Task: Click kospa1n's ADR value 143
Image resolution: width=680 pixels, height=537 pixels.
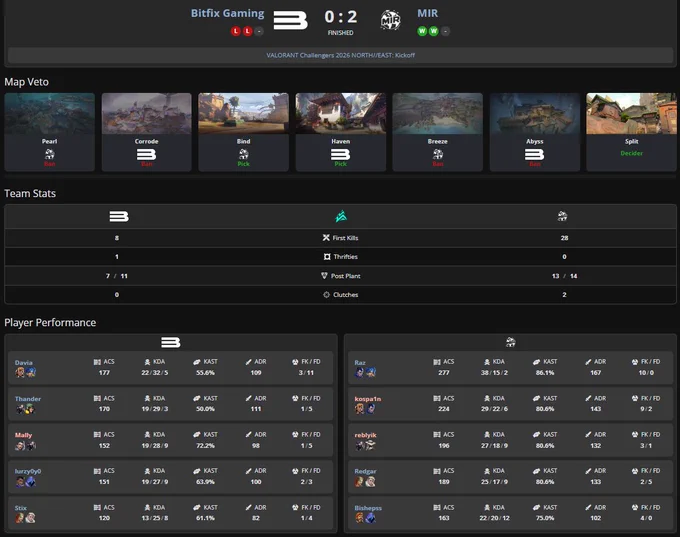Action: (x=595, y=409)
